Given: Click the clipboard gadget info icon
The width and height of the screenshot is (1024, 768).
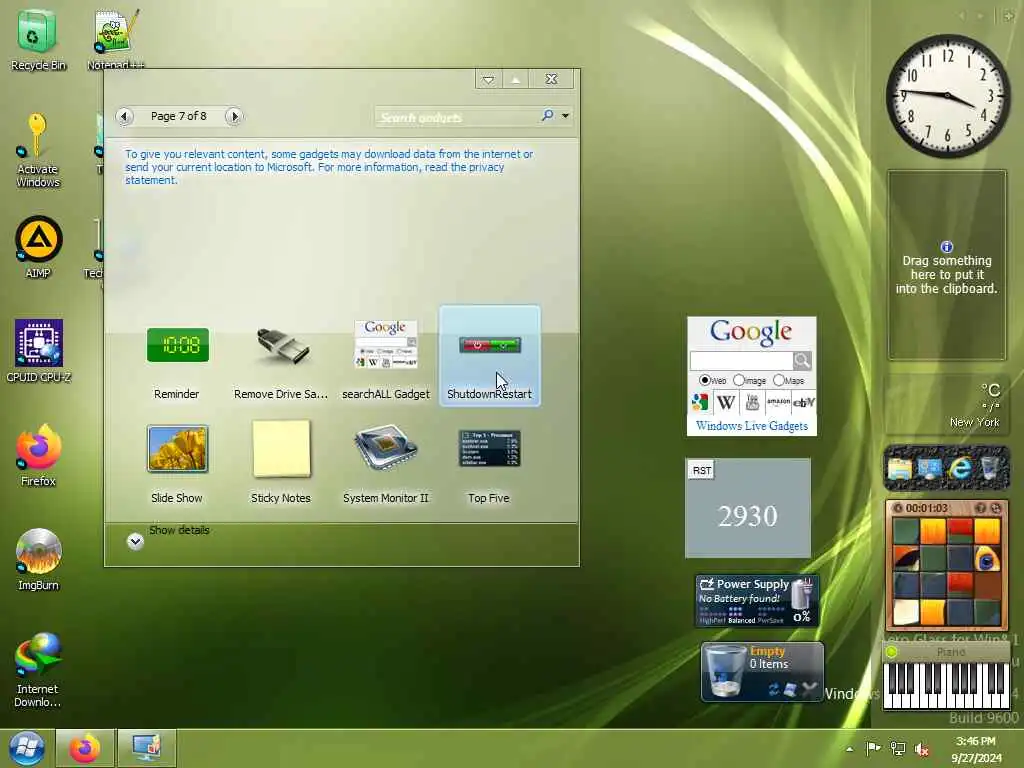Looking at the screenshot, I should 947,247.
